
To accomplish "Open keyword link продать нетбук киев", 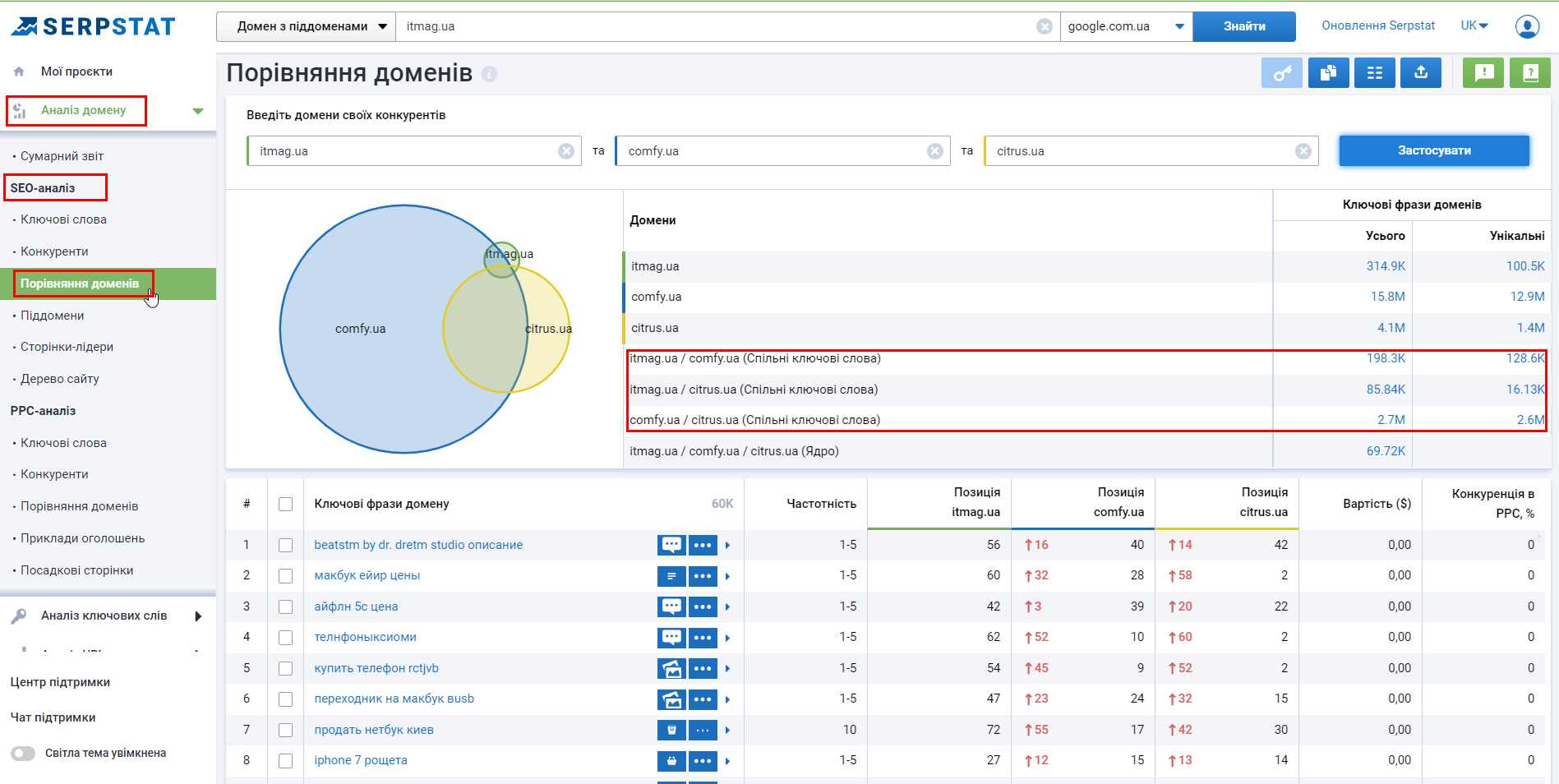I will [x=374, y=730].
